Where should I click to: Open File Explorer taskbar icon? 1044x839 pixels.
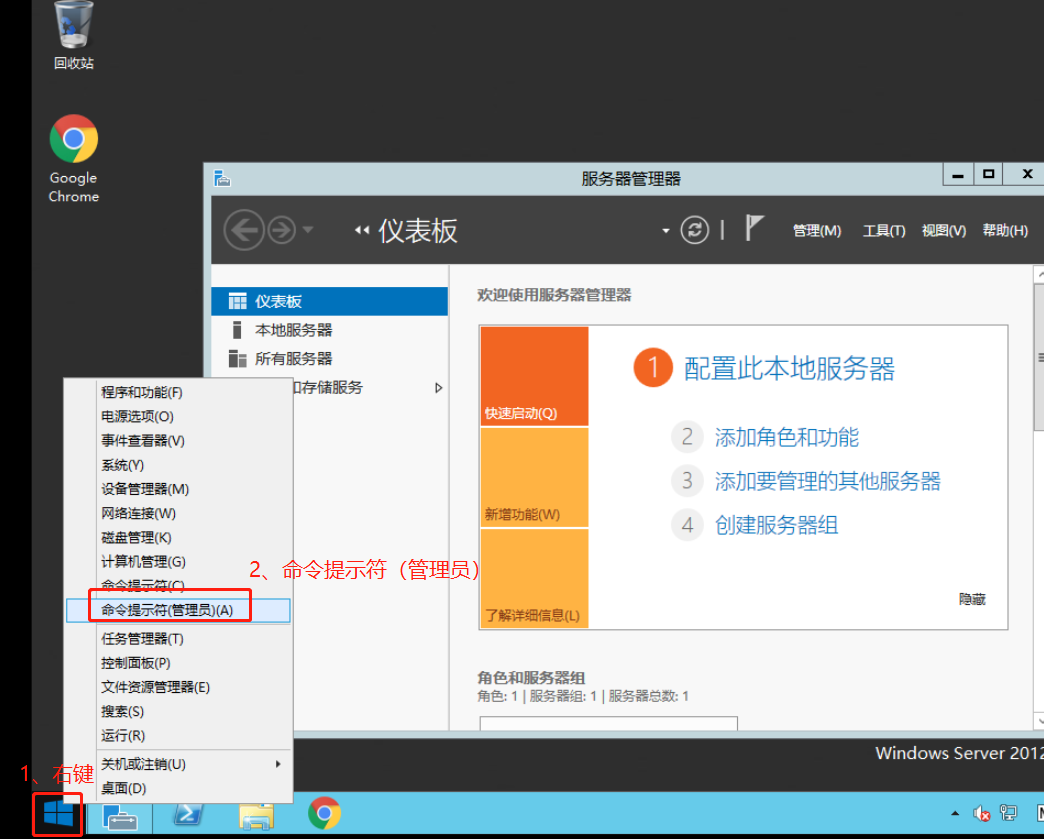coord(257,814)
